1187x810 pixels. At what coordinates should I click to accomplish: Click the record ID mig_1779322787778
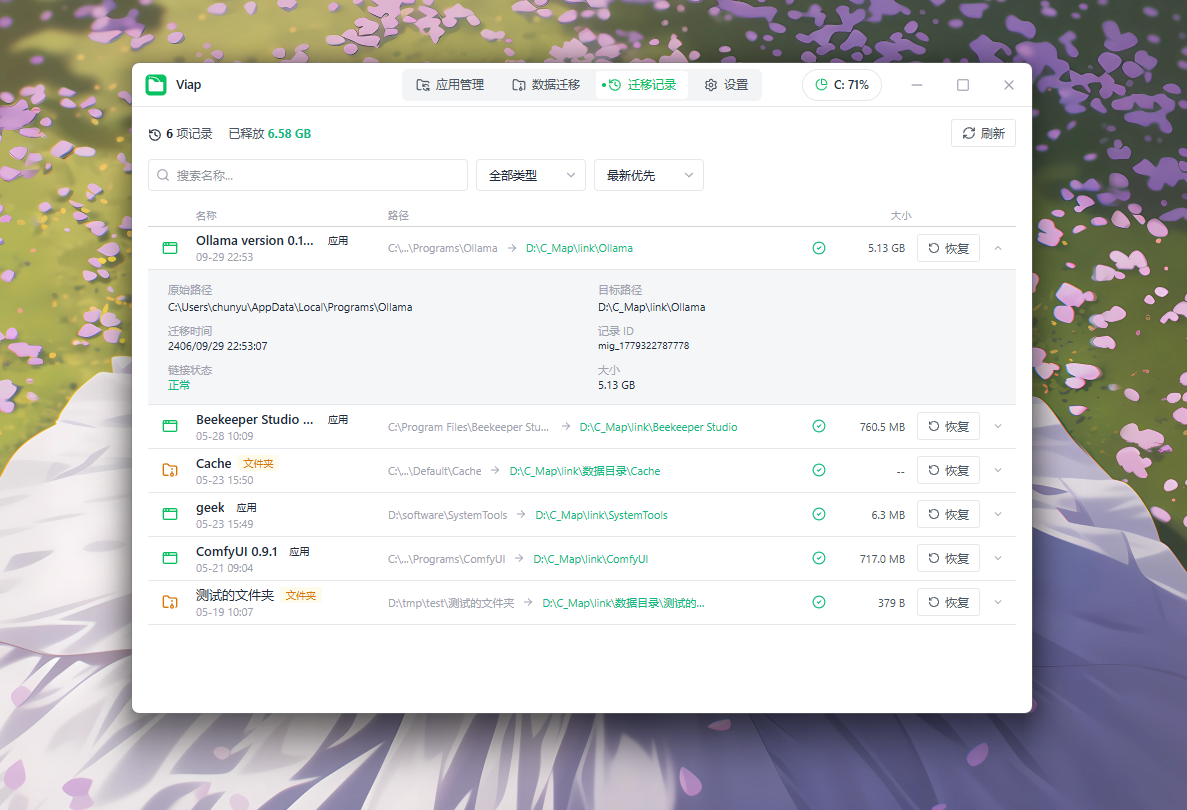(x=643, y=346)
